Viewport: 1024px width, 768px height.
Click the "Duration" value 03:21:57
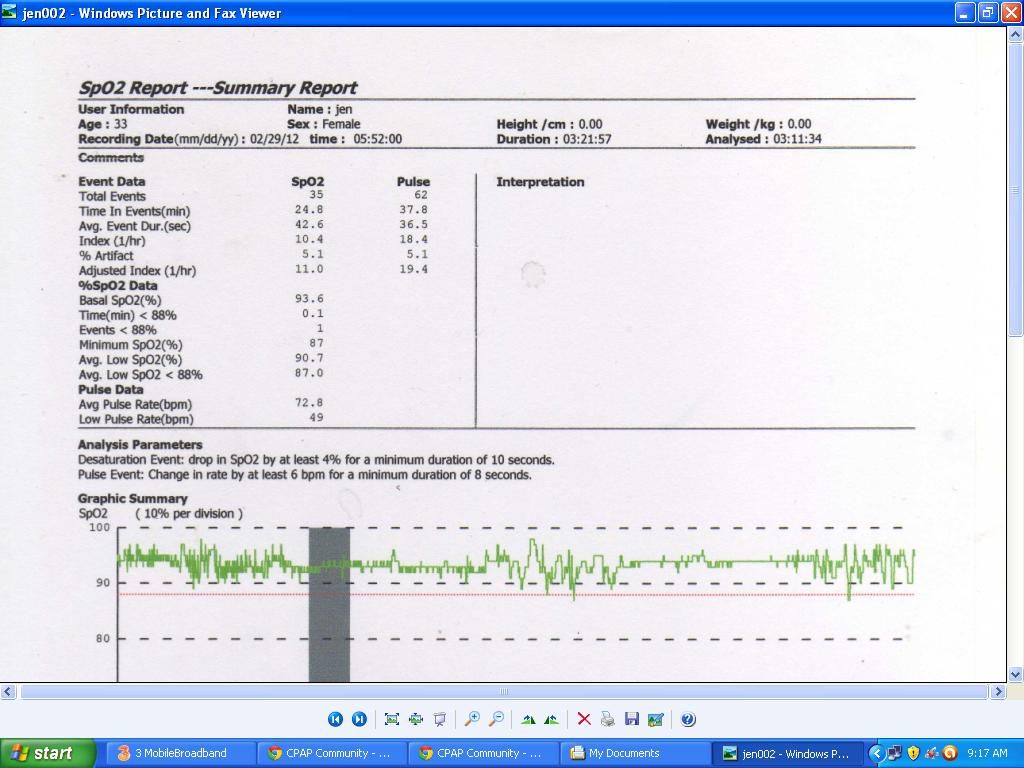coord(586,139)
